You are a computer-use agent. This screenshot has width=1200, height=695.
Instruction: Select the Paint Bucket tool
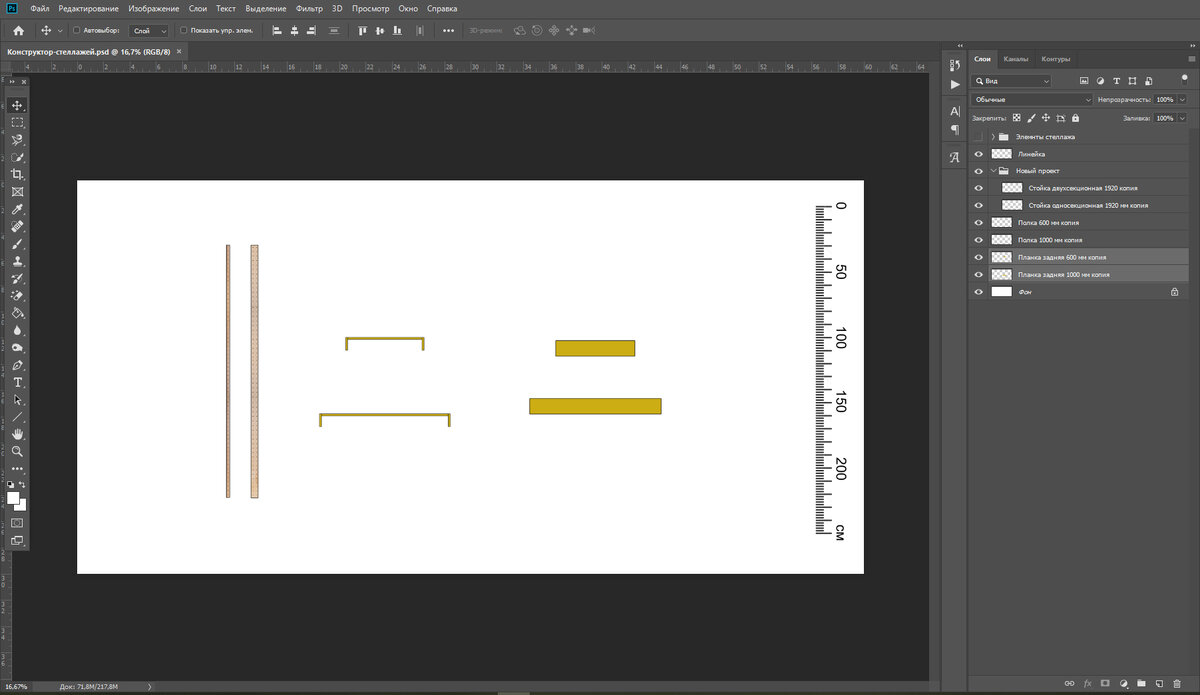(x=17, y=313)
